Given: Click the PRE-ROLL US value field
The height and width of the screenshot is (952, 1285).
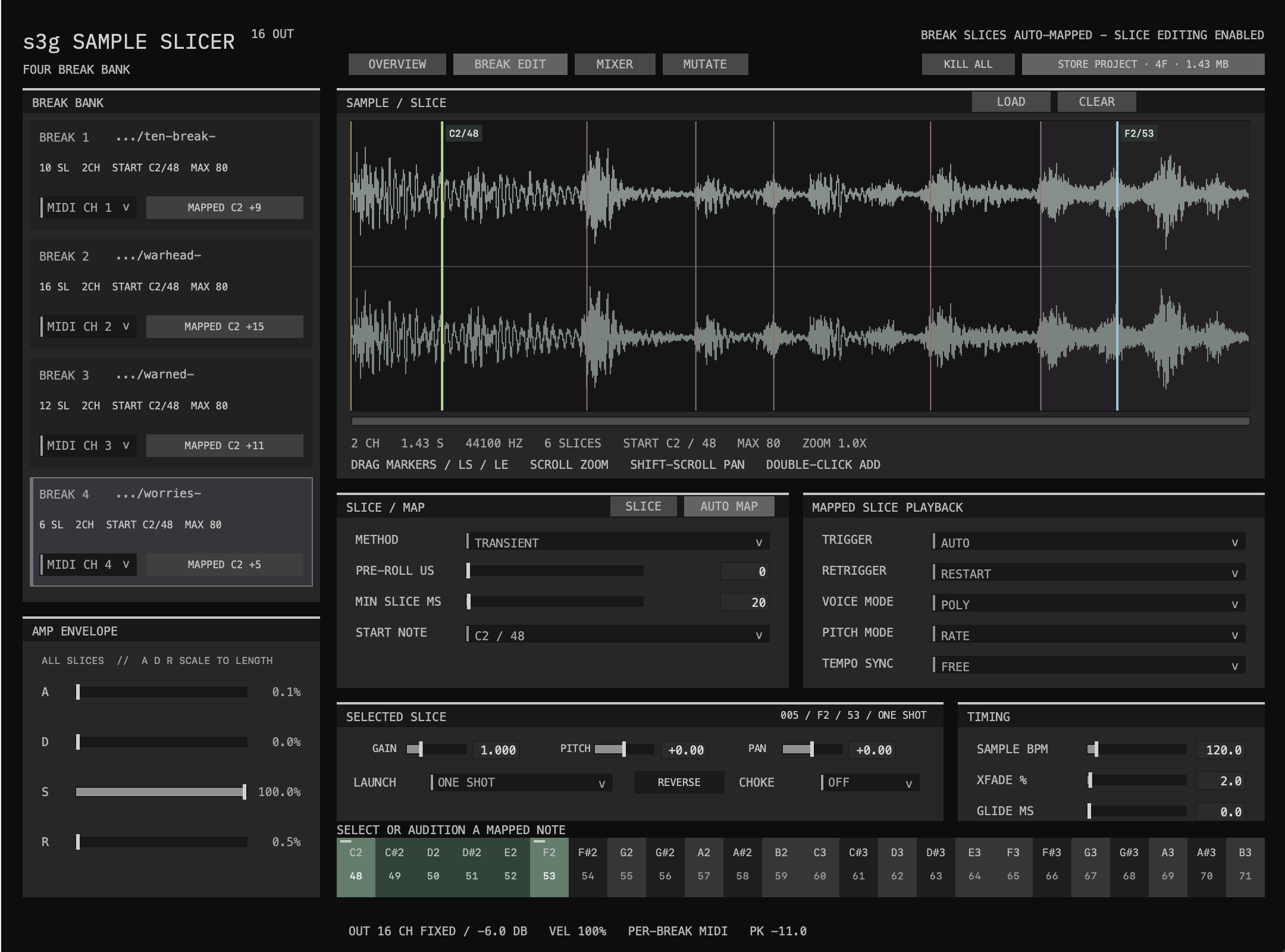Looking at the screenshot, I should [745, 571].
